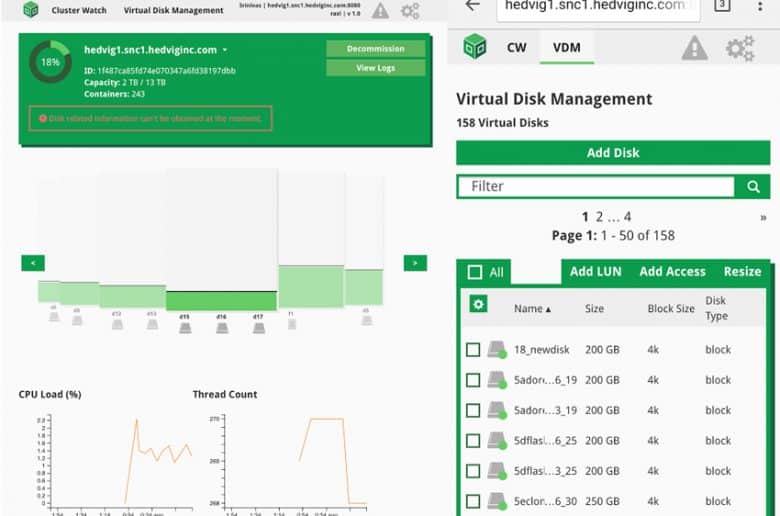Click the disk icon for 5eclor...6_30 row
The height and width of the screenshot is (516, 780).
pos(496,502)
